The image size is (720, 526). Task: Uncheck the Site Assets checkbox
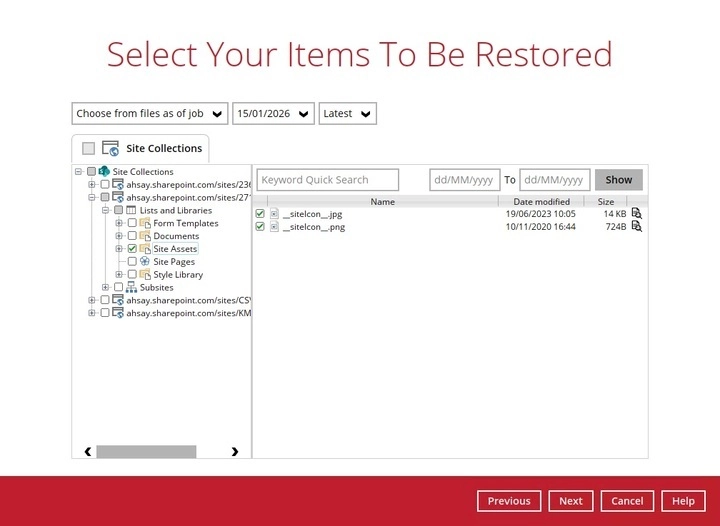tap(132, 249)
